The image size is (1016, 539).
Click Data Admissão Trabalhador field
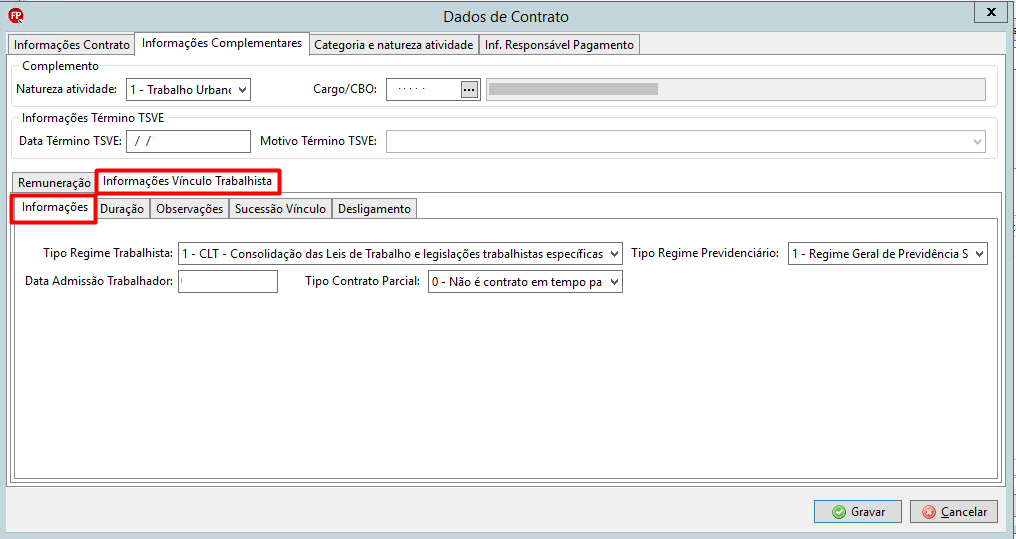(x=228, y=282)
